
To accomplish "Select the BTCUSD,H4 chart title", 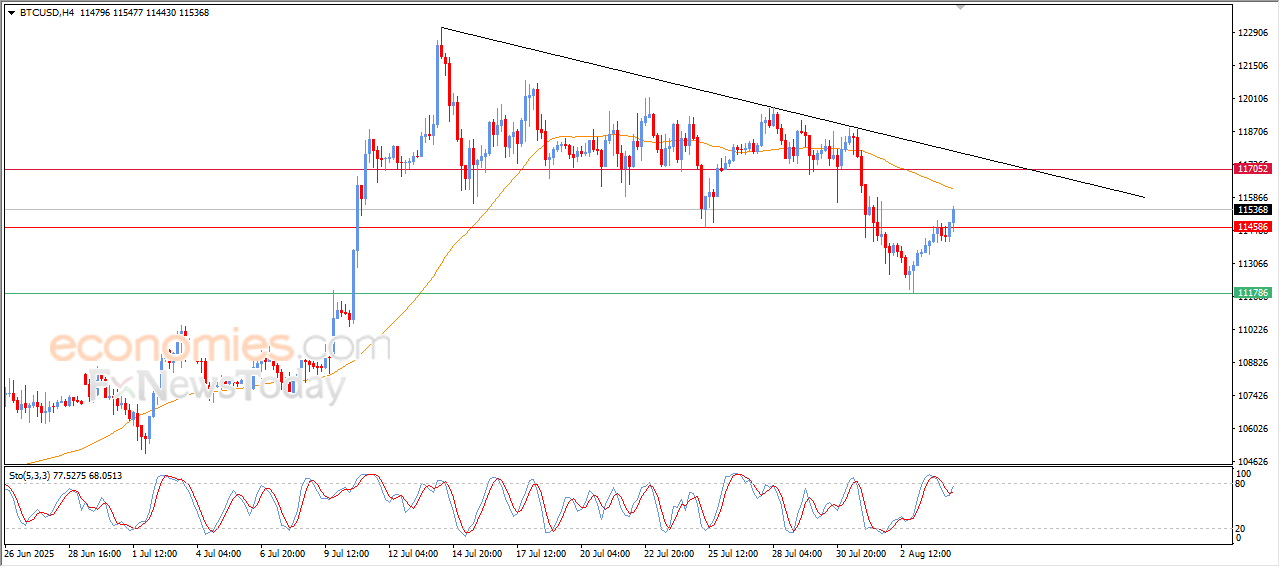I will point(47,12).
